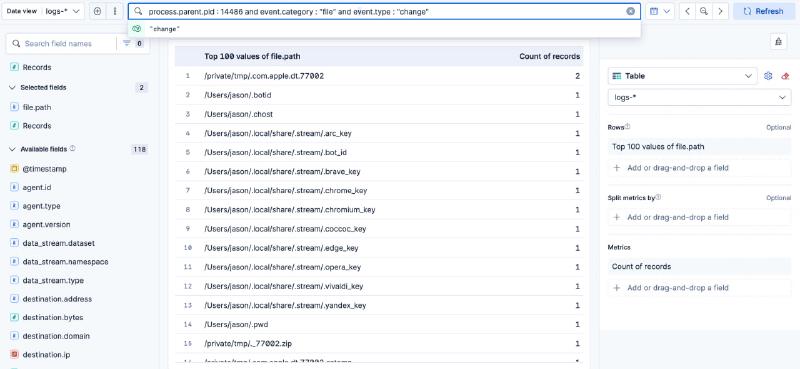Click the destination.ip field
800x369 pixels.
(x=46, y=355)
